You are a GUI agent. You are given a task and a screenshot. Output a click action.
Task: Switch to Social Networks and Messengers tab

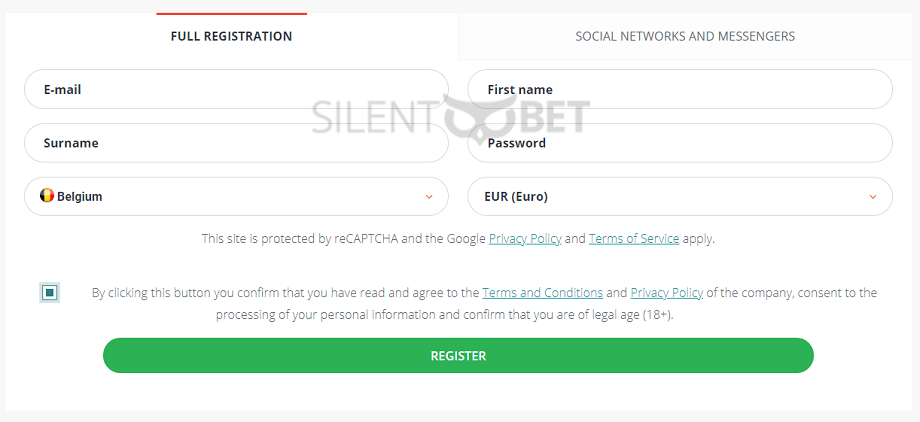tap(685, 36)
